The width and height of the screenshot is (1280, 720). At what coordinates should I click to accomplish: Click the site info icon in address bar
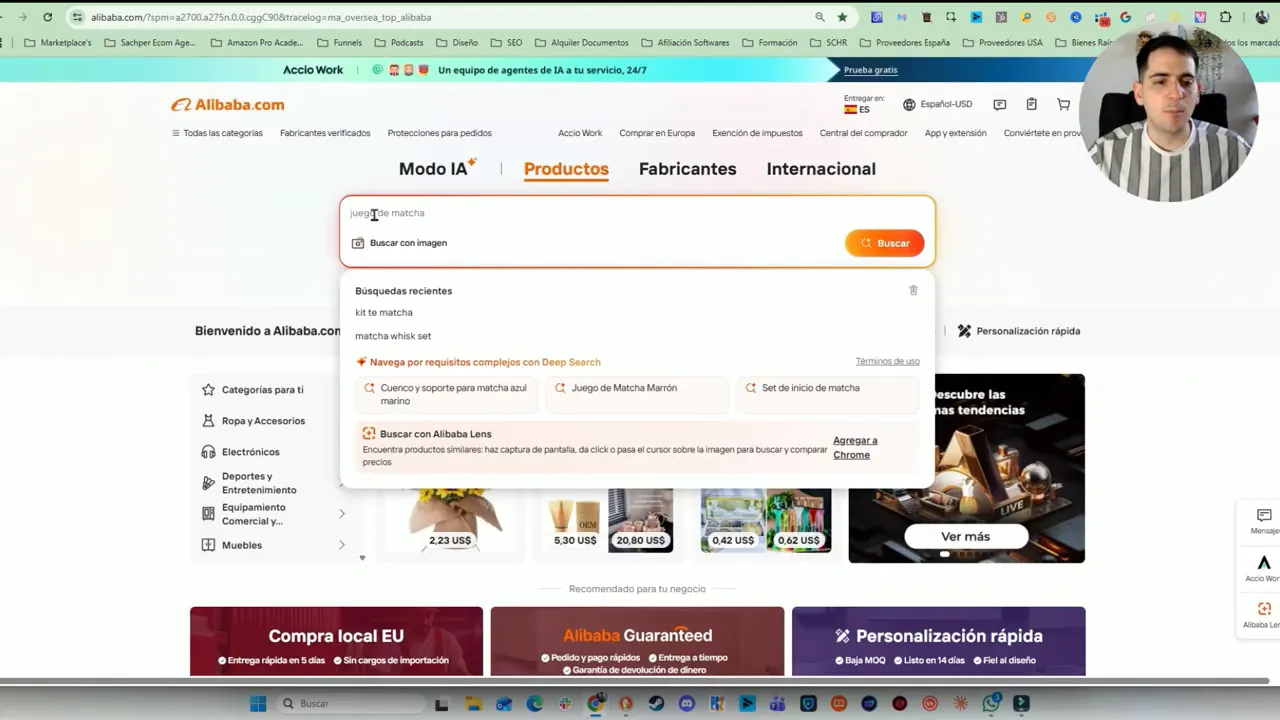pos(77,17)
